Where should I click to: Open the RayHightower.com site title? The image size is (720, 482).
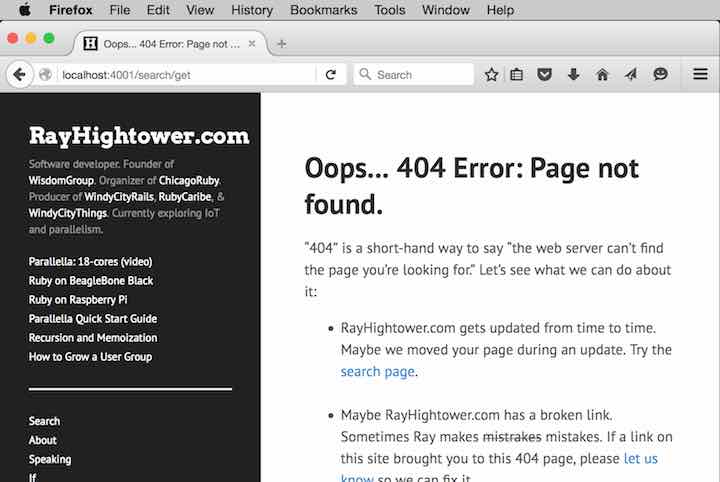pos(139,136)
